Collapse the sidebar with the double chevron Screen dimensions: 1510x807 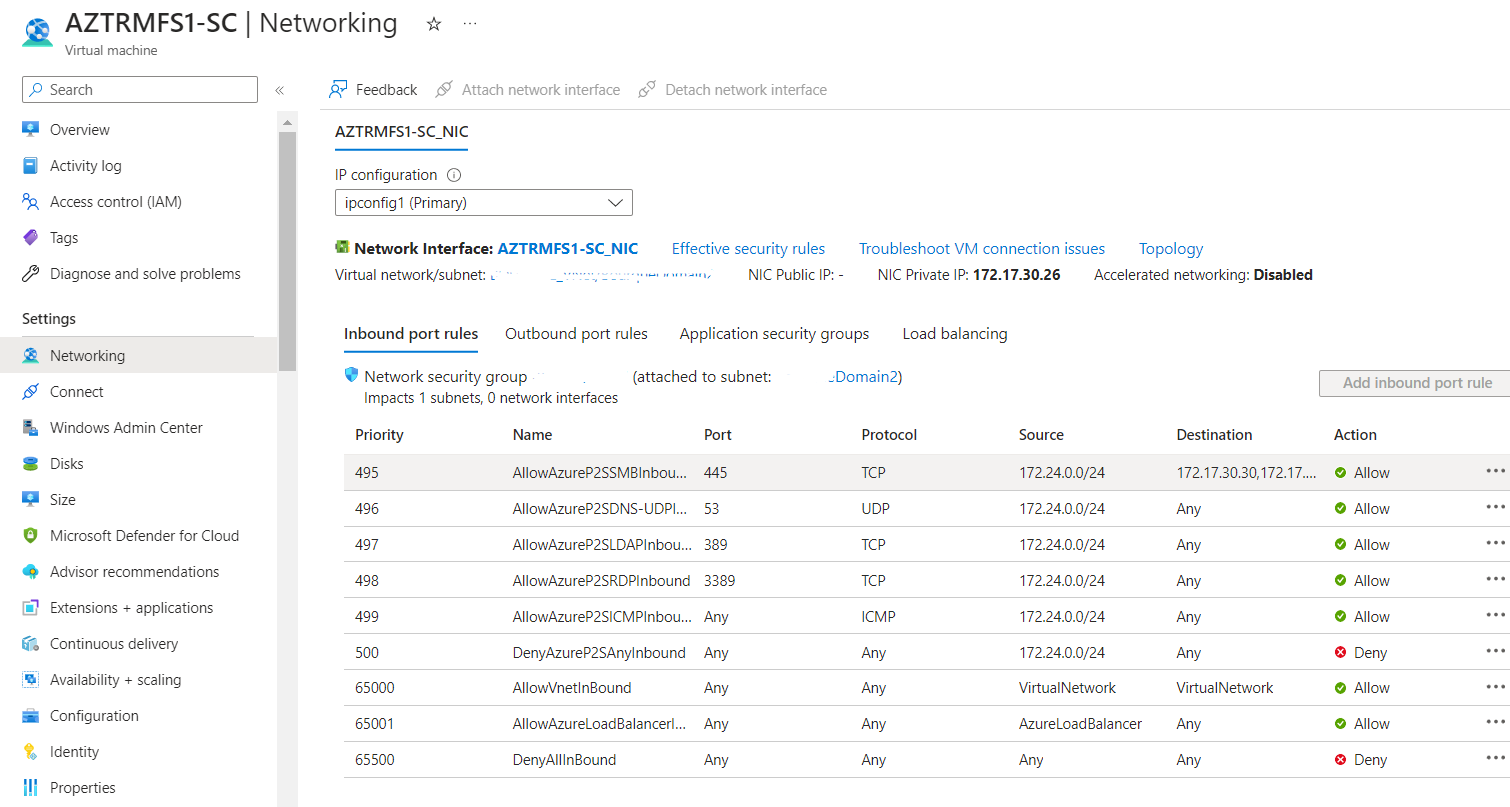pos(279,90)
